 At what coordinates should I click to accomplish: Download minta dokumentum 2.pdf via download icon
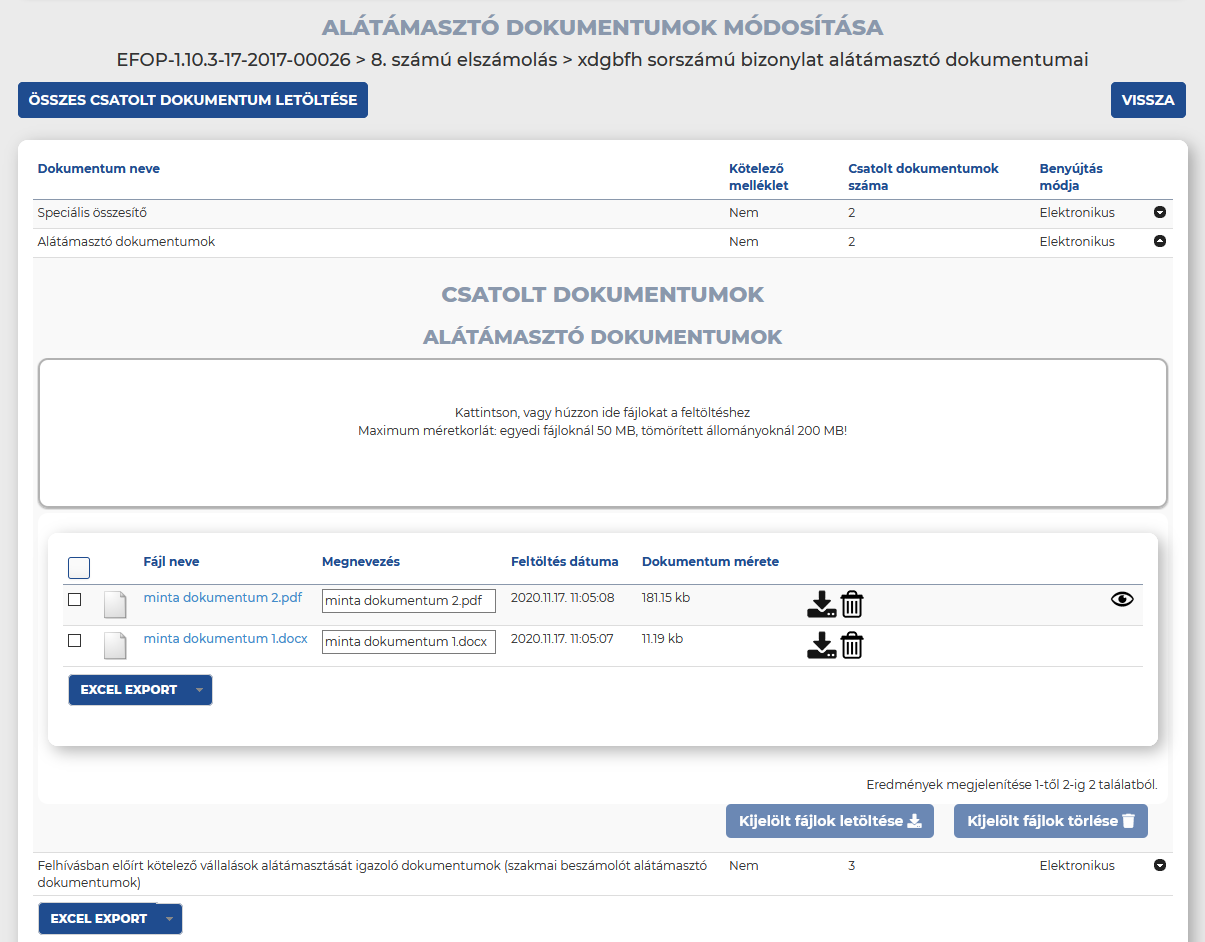pyautogui.click(x=821, y=604)
